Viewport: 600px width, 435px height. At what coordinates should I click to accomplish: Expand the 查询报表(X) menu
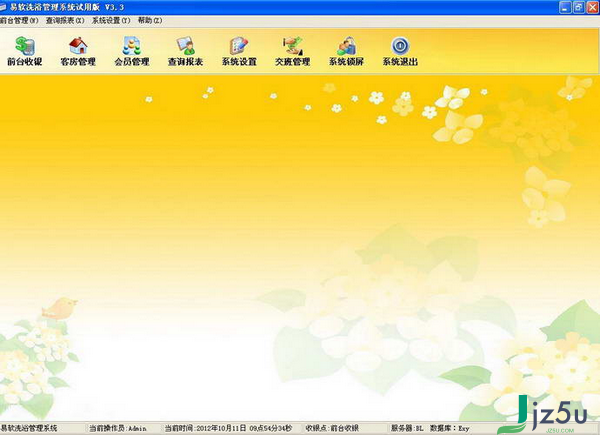pos(65,20)
